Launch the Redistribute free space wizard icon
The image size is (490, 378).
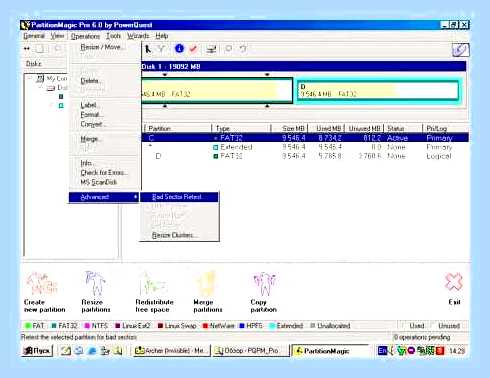(x=152, y=283)
